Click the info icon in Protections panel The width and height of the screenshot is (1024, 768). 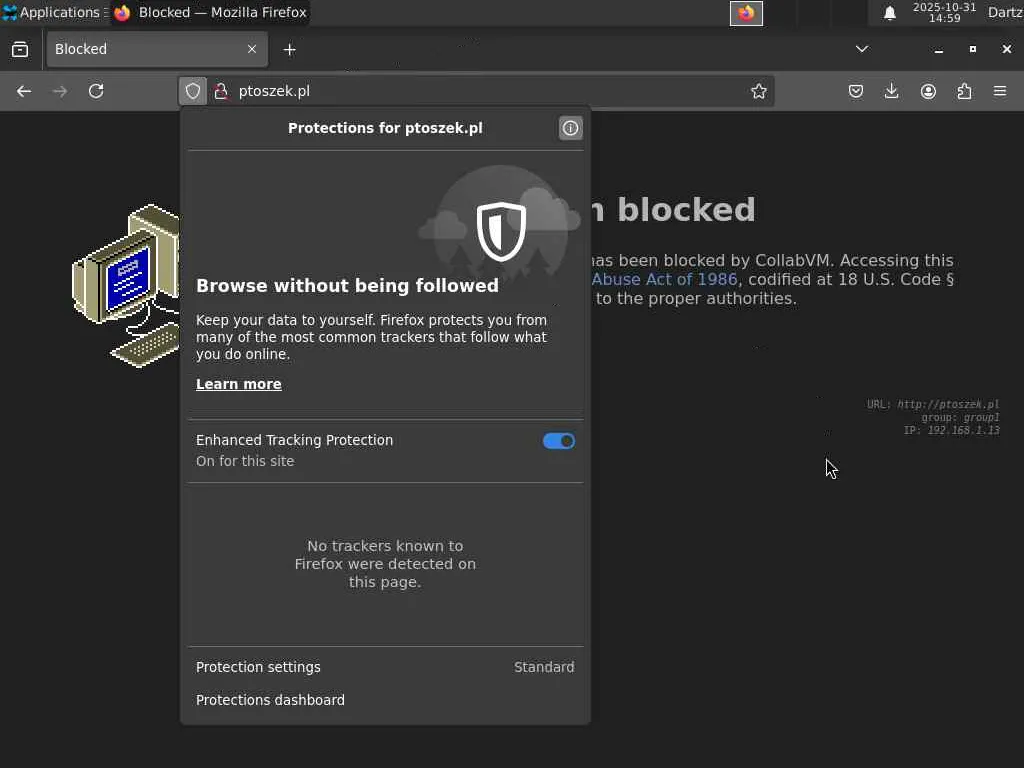tap(570, 128)
